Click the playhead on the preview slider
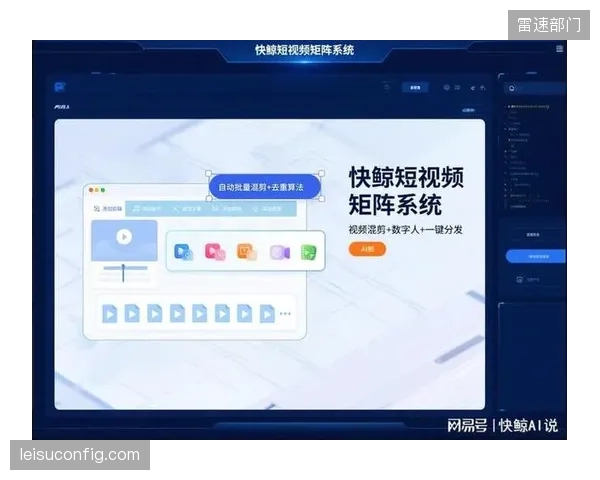Image resolution: width=600 pixels, height=480 pixels. coord(123,273)
